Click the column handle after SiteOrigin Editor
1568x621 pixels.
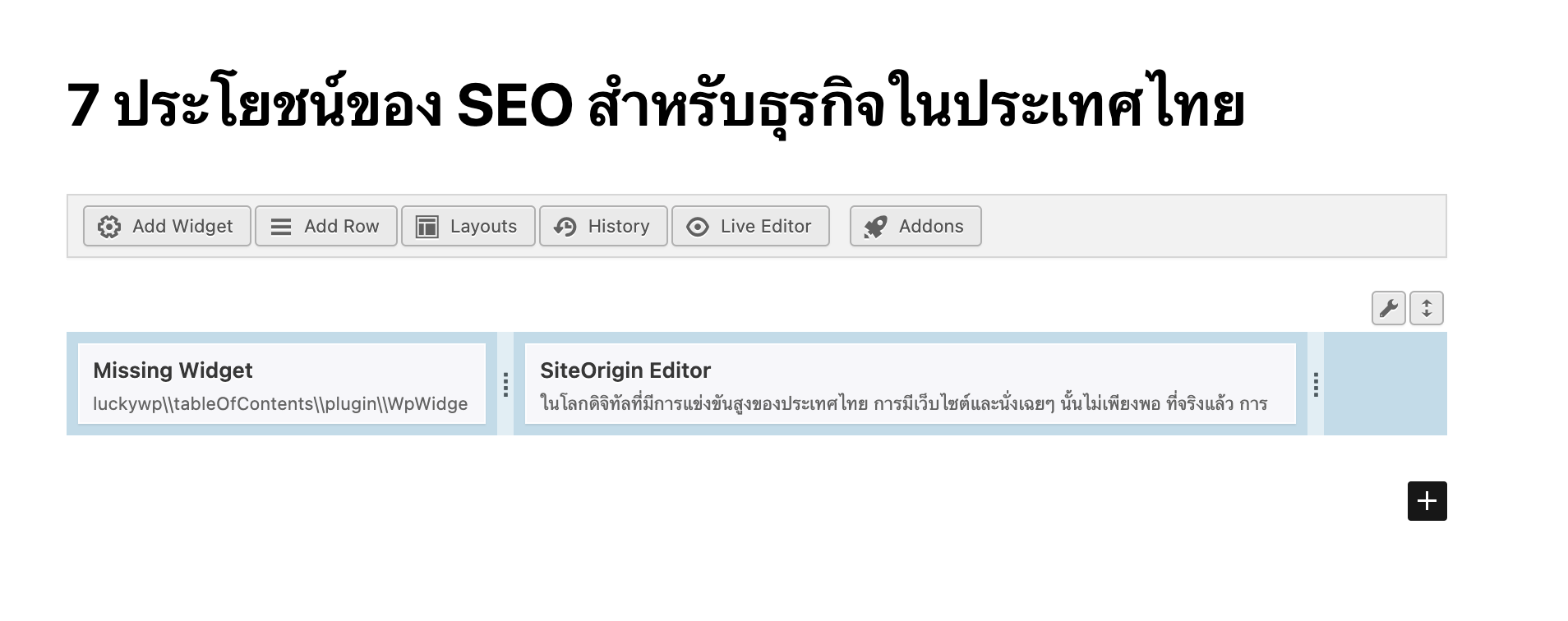[x=1316, y=384]
